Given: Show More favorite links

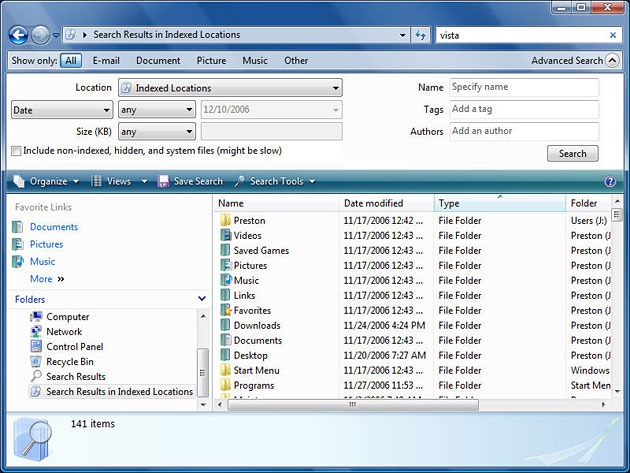Looking at the screenshot, I should point(47,279).
